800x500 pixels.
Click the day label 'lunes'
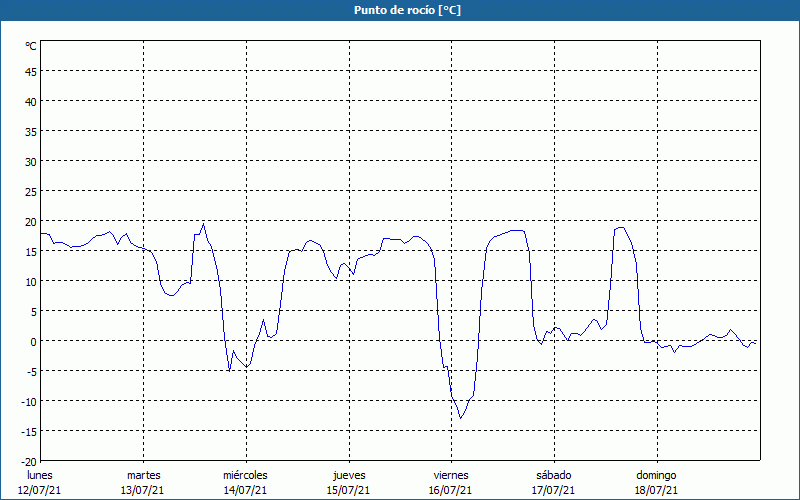[x=40, y=476]
